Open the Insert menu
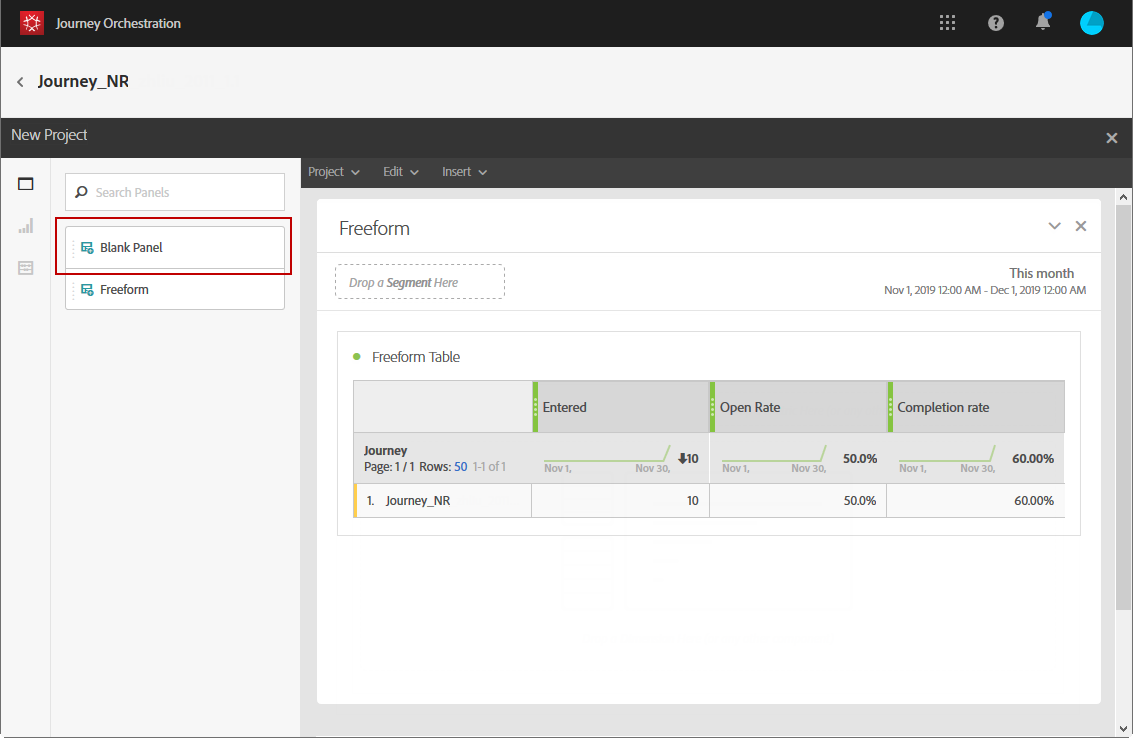The height and width of the screenshot is (738, 1133). 464,172
